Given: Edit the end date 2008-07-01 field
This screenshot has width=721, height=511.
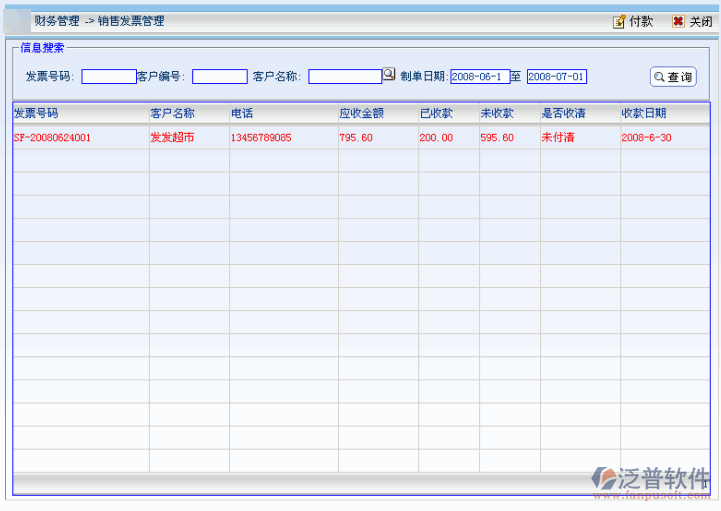Looking at the screenshot, I should click(556, 77).
